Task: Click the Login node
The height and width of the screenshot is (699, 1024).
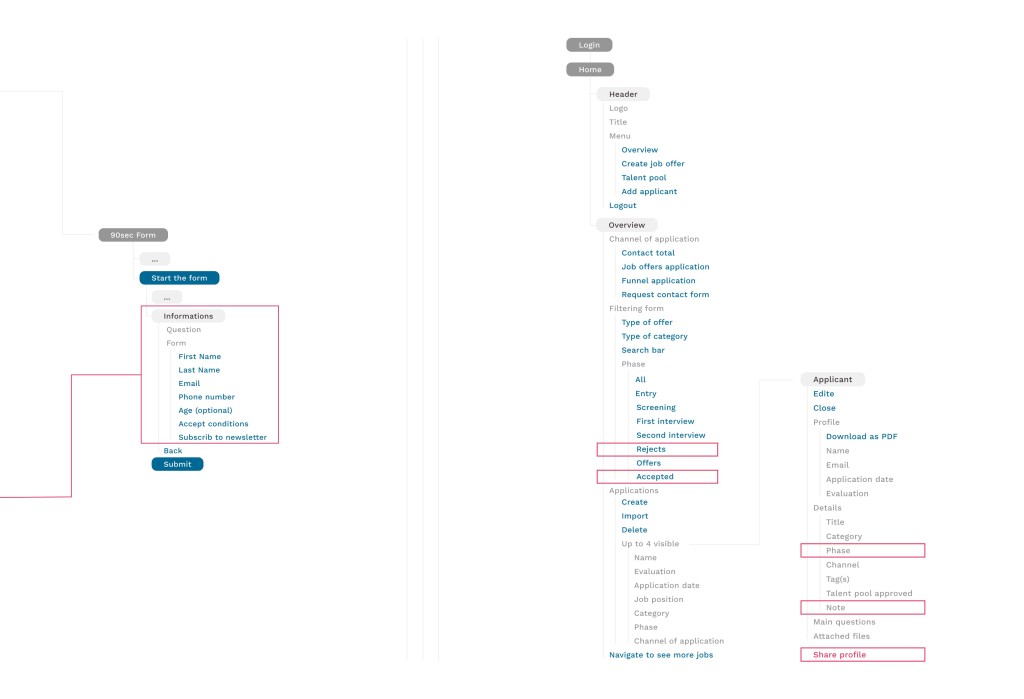Action: 589,45
